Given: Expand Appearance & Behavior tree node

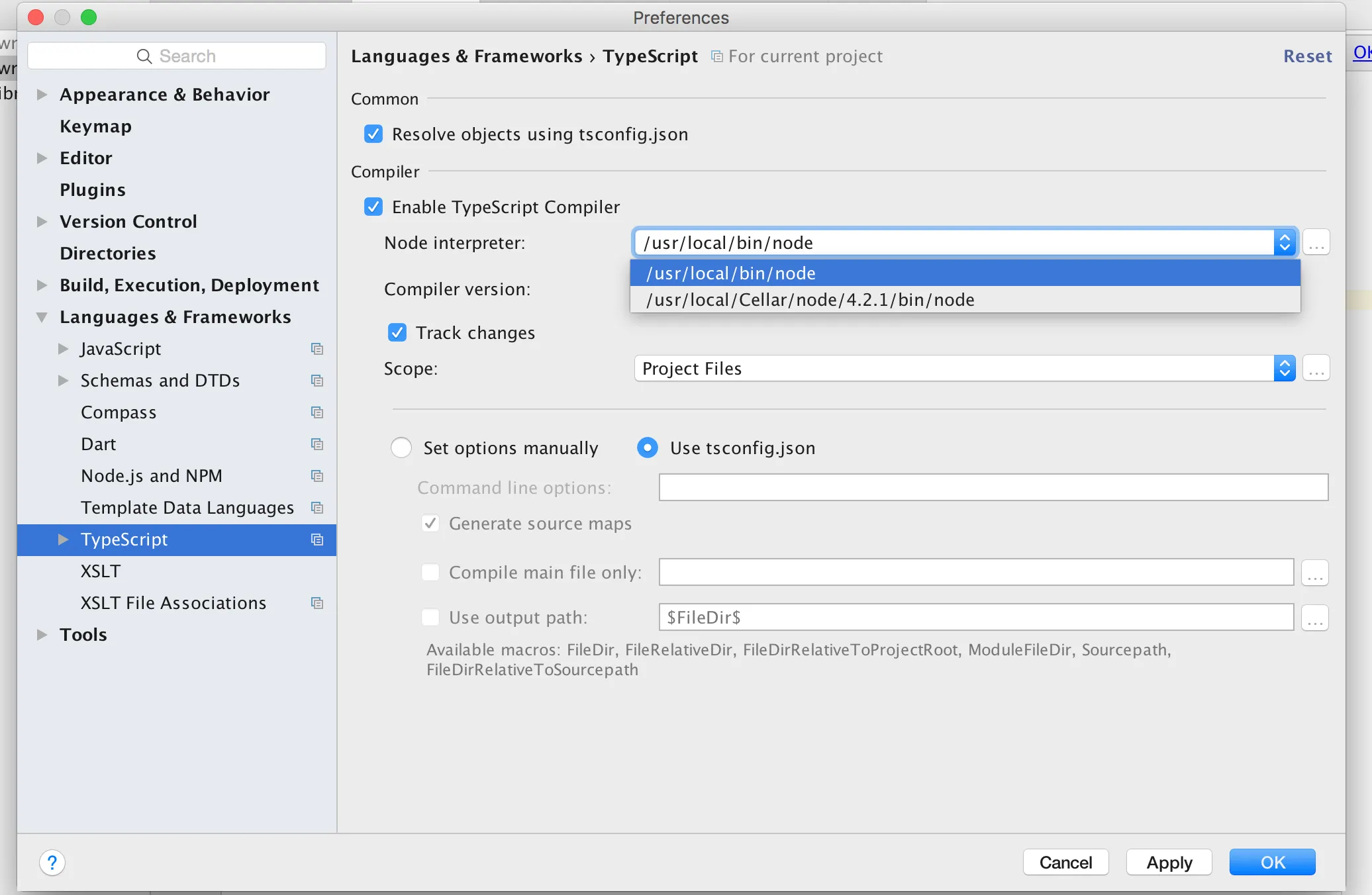Looking at the screenshot, I should 42,95.
